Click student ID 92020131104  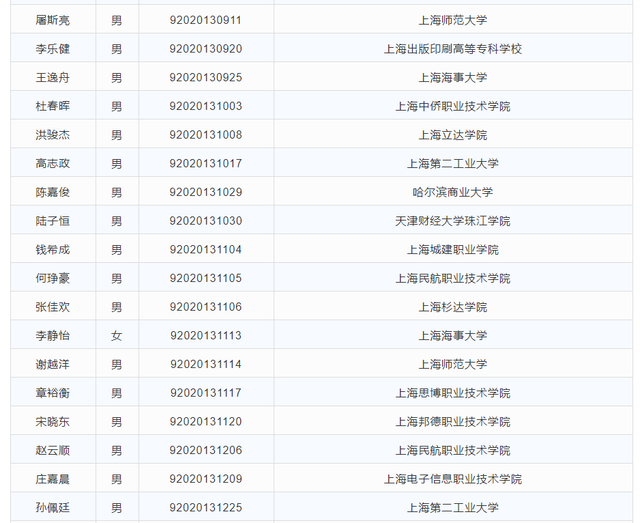[206, 249]
